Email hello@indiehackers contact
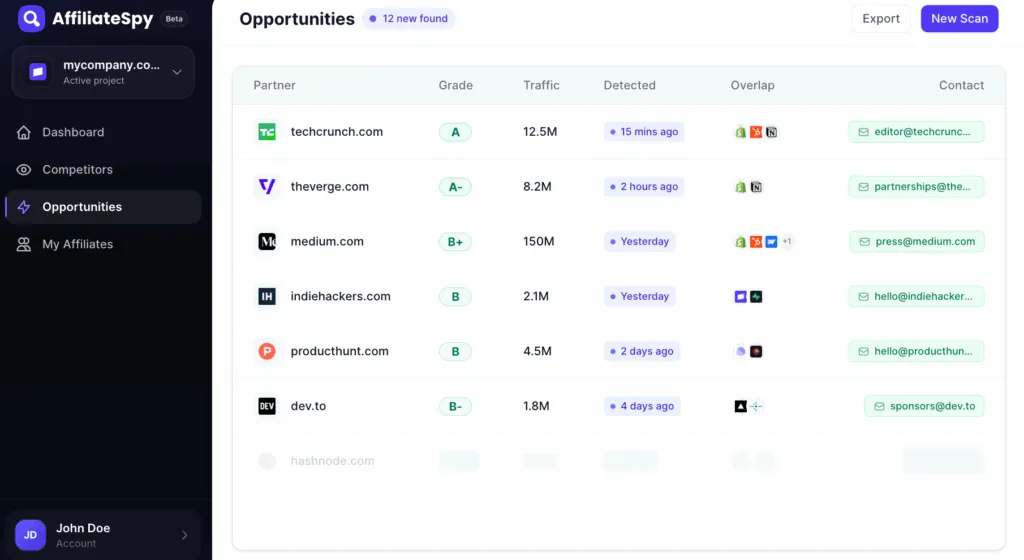 pos(916,296)
